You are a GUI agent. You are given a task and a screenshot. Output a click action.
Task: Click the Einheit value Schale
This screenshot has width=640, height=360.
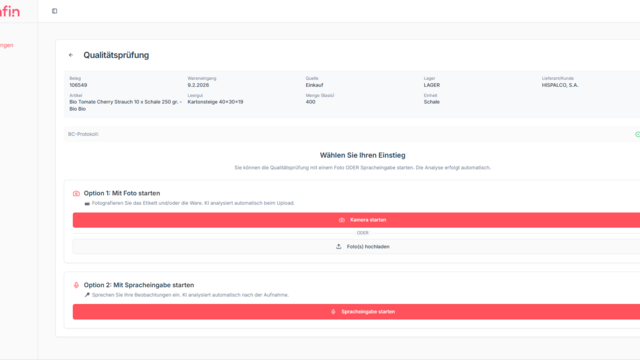click(431, 102)
